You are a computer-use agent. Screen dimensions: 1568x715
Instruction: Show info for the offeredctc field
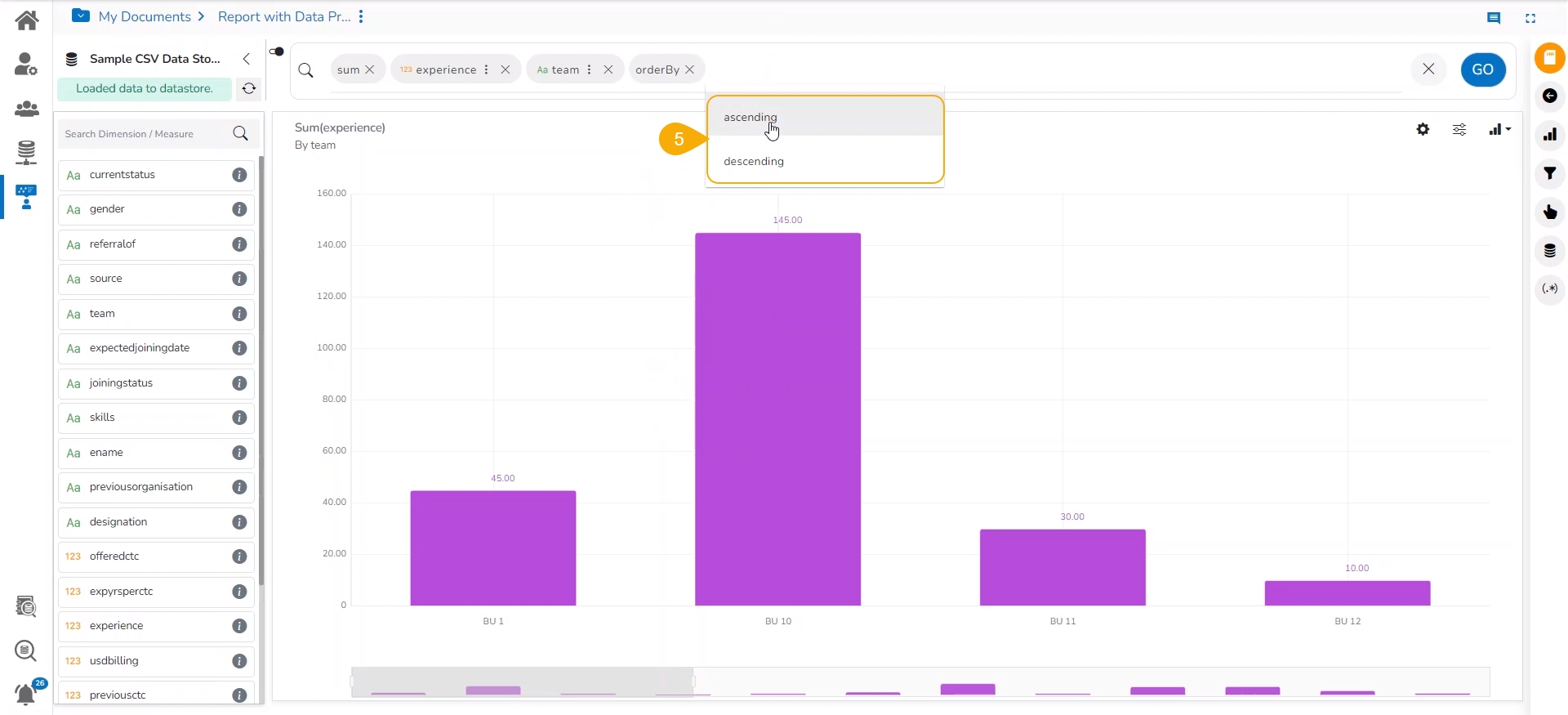(x=239, y=556)
